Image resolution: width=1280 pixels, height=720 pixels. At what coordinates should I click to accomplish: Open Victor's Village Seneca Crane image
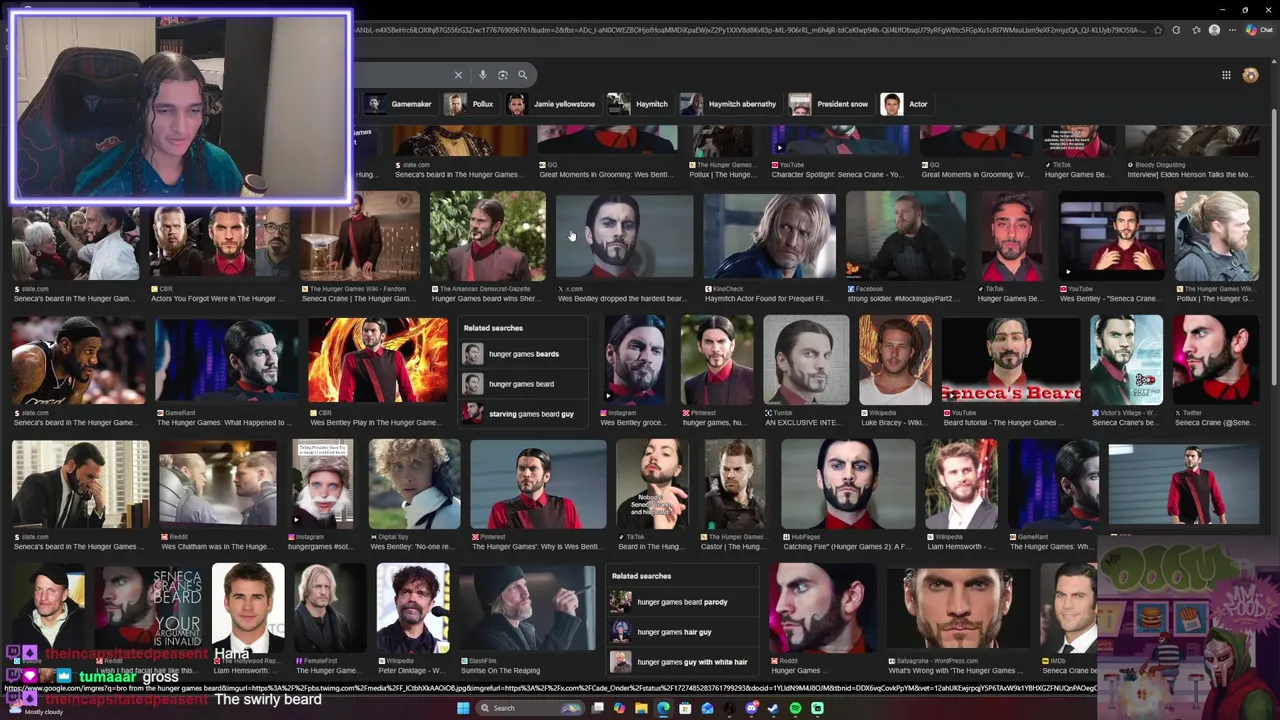(1127, 360)
